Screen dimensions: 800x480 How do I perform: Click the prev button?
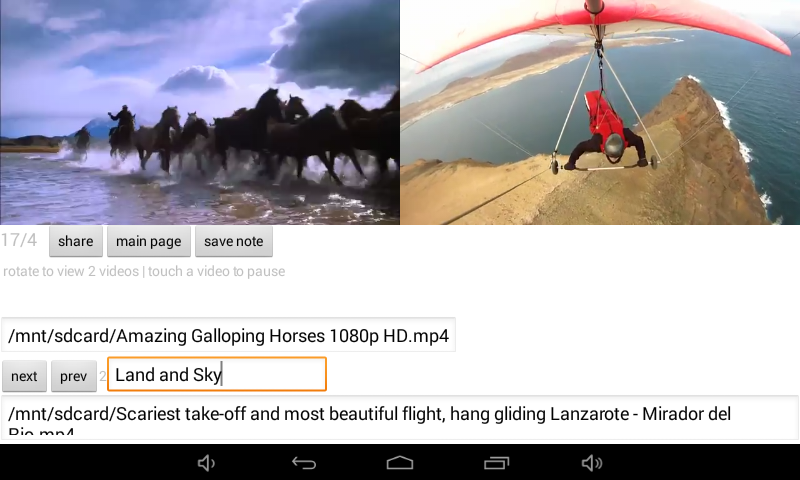coord(73,376)
